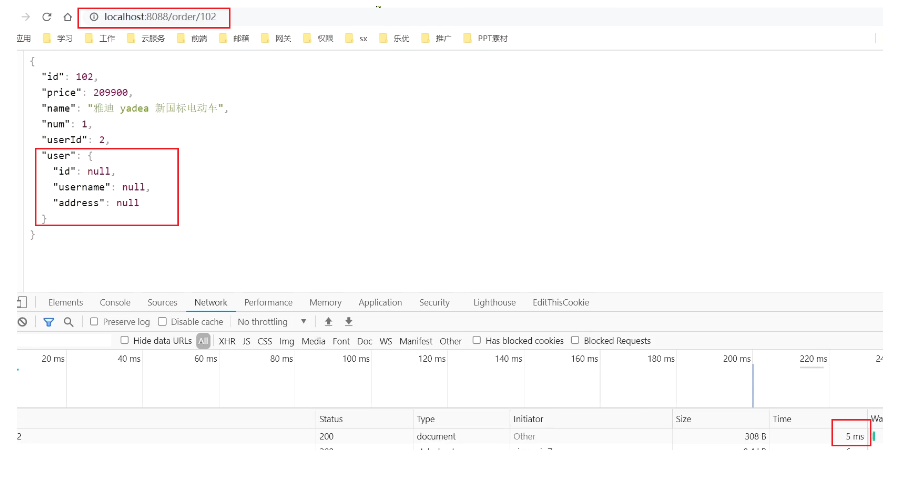906x480 pixels.
Task: Export HAR file with download arrow
Action: (349, 322)
